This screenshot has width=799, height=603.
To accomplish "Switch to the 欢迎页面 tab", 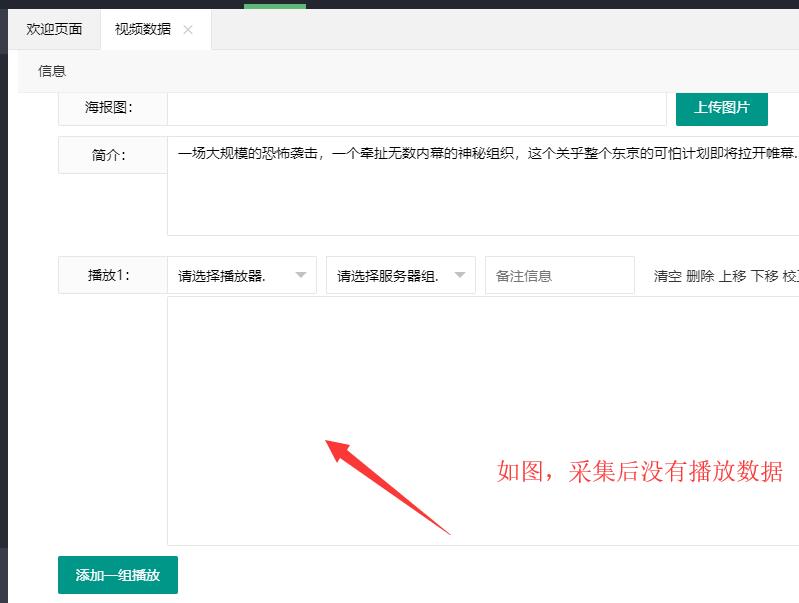I will (x=54, y=29).
